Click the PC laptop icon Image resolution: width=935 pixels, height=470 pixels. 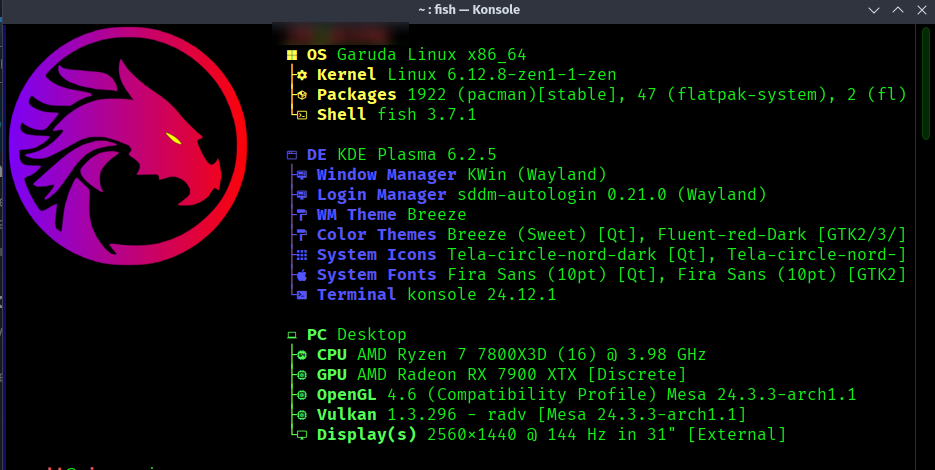pos(292,335)
